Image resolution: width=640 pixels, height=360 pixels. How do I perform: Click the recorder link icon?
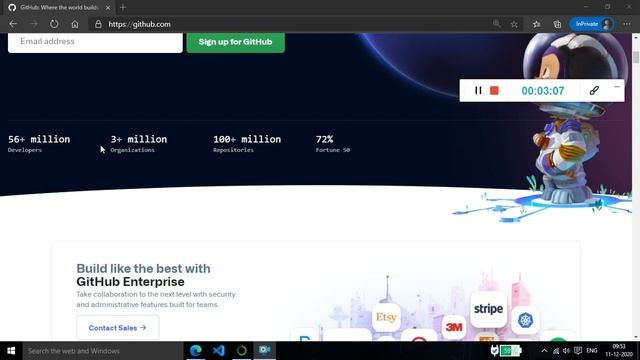coord(594,90)
